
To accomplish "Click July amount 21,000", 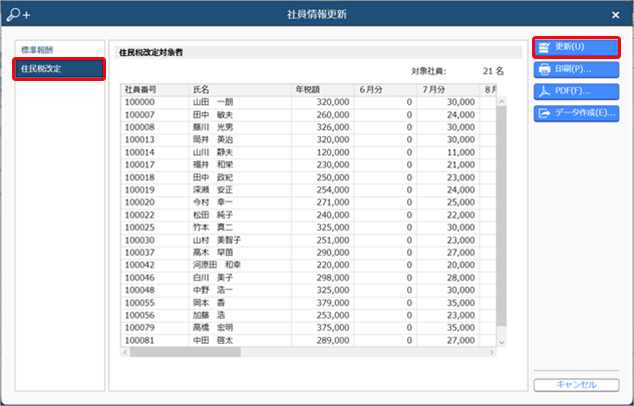I will (461, 165).
